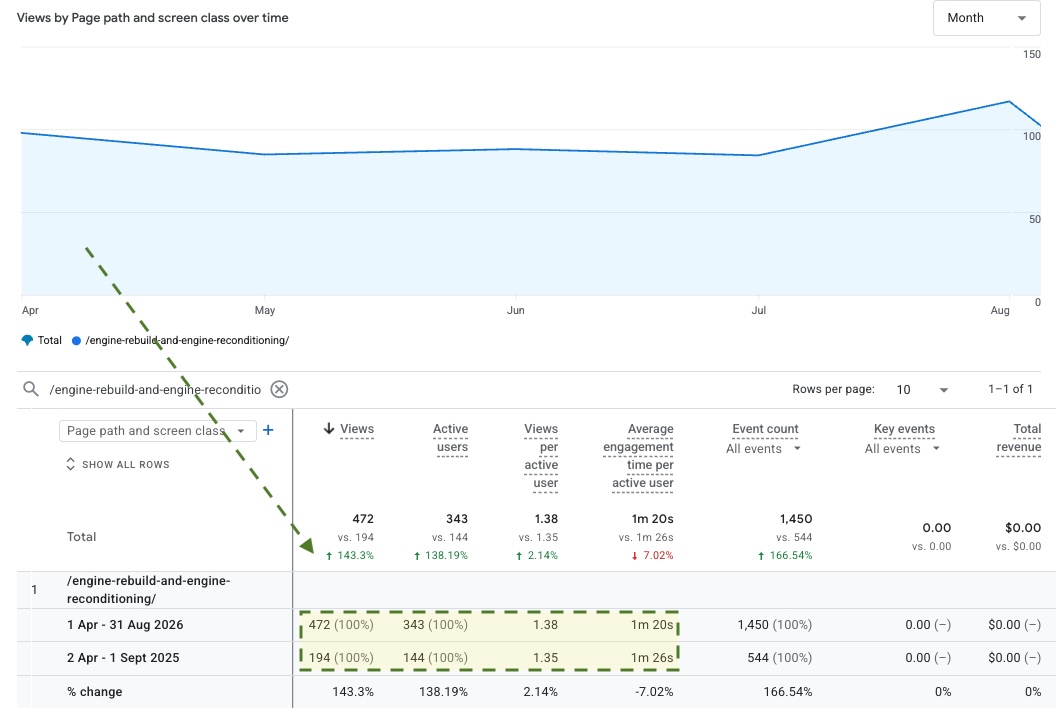Open Page path and screen class dimension dropdown
Viewport: 1060px width, 718px height.
point(158,431)
